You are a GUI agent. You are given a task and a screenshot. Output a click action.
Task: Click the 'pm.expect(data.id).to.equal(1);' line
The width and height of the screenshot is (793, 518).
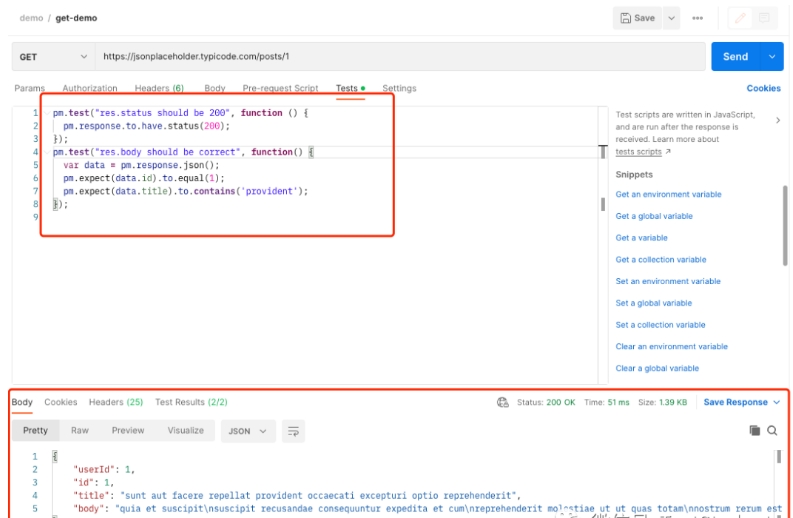point(144,178)
